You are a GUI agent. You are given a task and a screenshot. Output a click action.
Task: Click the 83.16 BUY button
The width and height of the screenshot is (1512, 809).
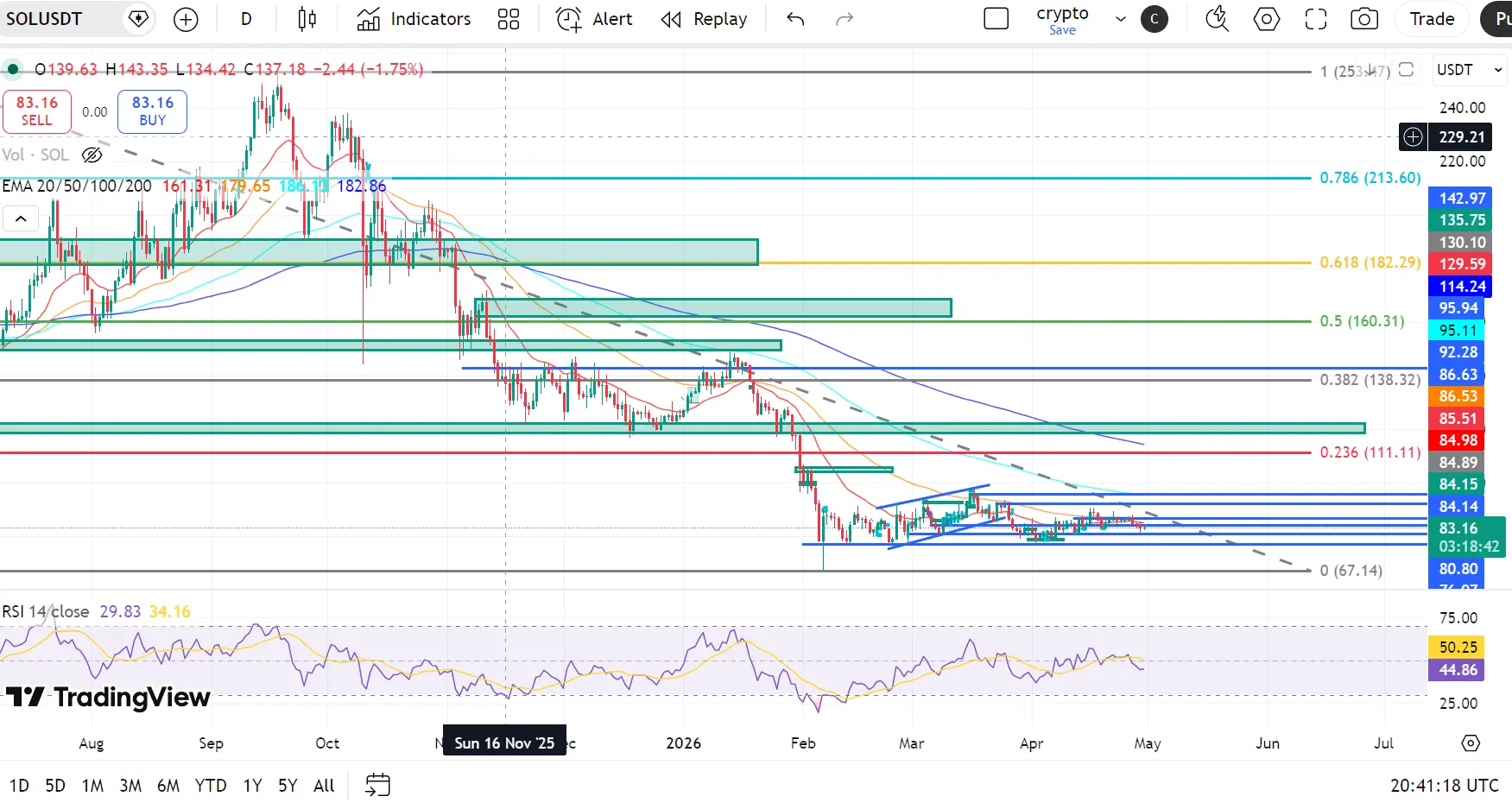pos(153,111)
